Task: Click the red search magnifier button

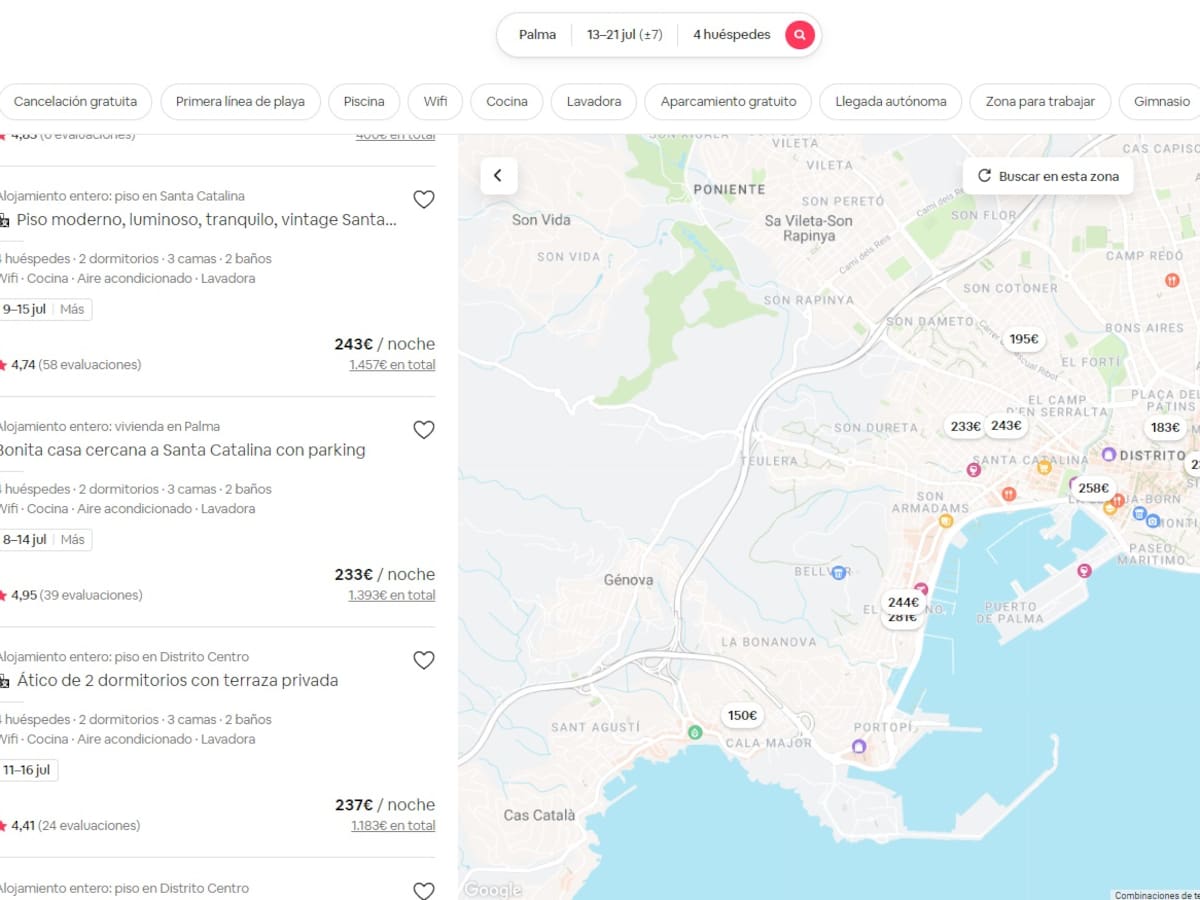Action: tap(799, 35)
